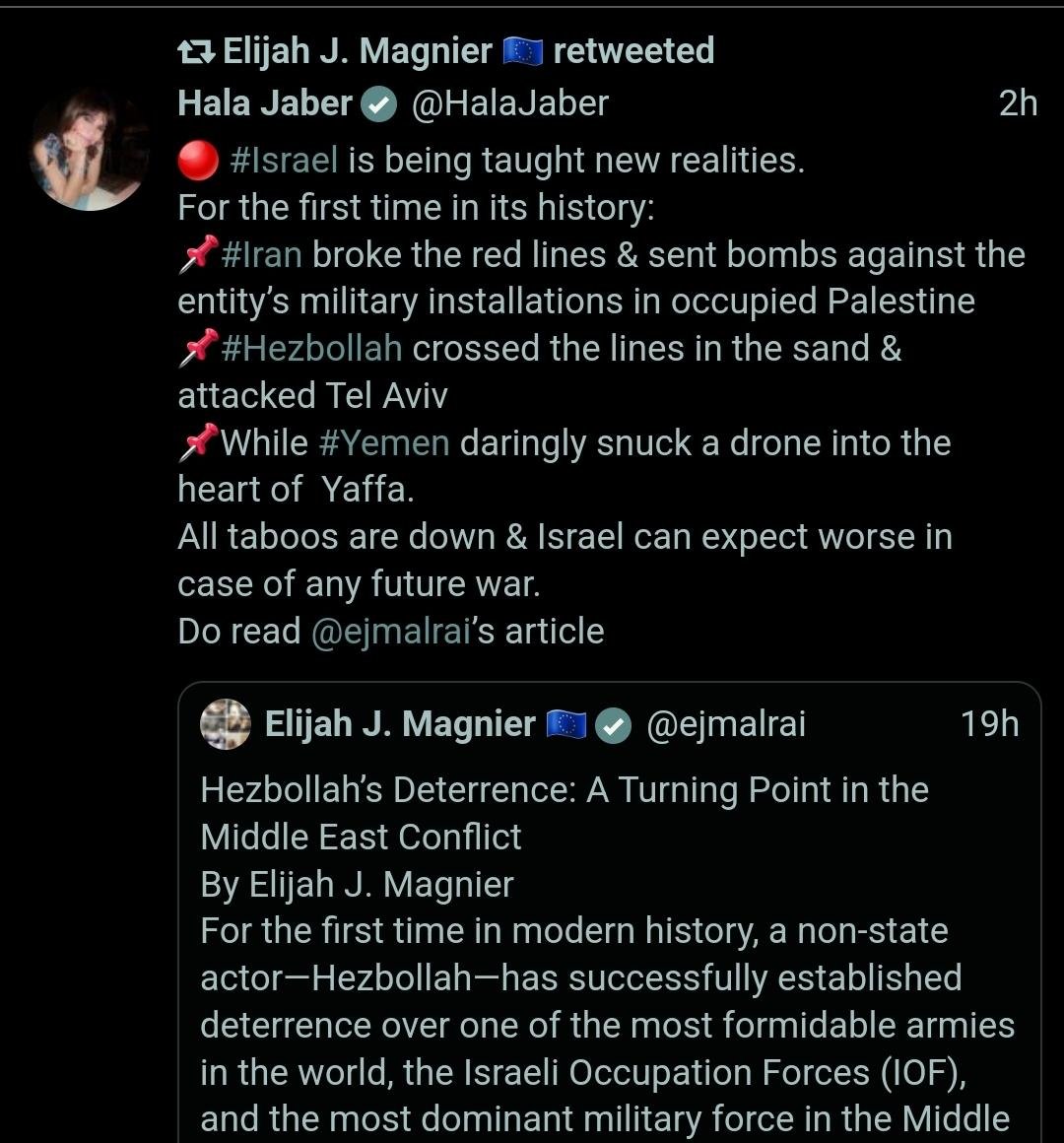The width and height of the screenshot is (1064, 1143).
Task: Tap the pushpin emoji before #Hezbollah
Action: click(198, 349)
